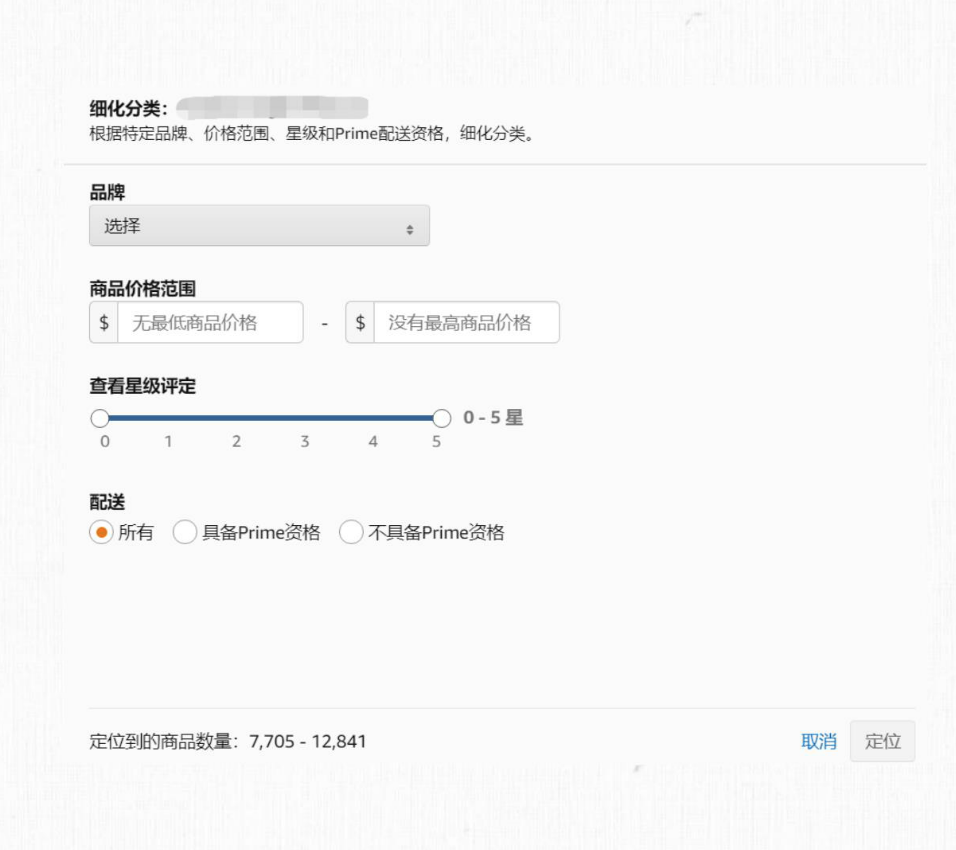
Task: Click the 取消 link
Action: 818,741
